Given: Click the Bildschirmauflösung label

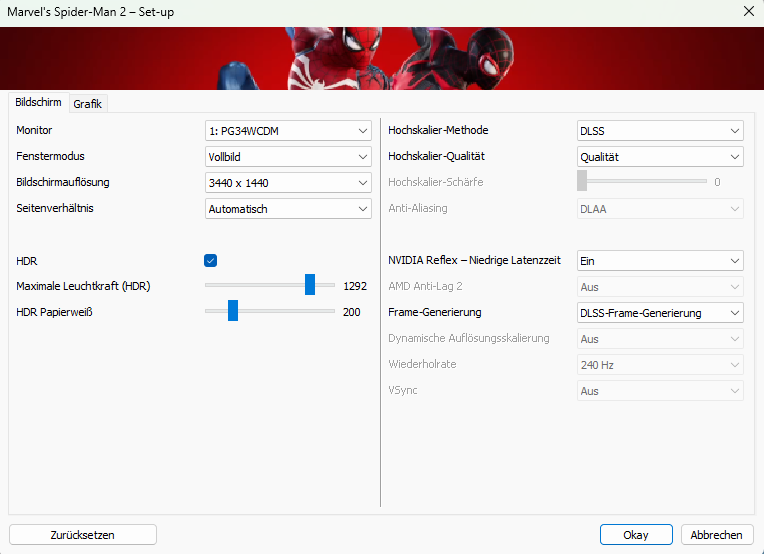Looking at the screenshot, I should point(63,182).
